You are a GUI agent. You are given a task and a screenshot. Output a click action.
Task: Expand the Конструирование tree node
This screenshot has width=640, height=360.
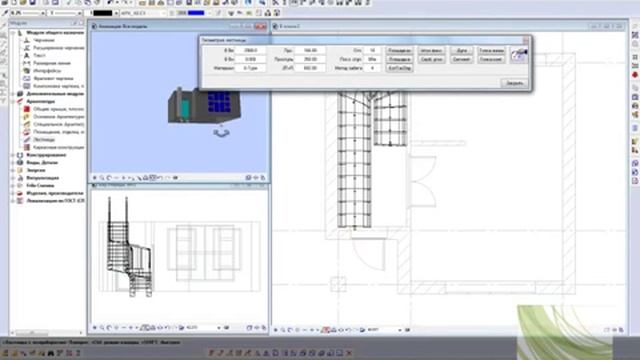[x=13, y=155]
